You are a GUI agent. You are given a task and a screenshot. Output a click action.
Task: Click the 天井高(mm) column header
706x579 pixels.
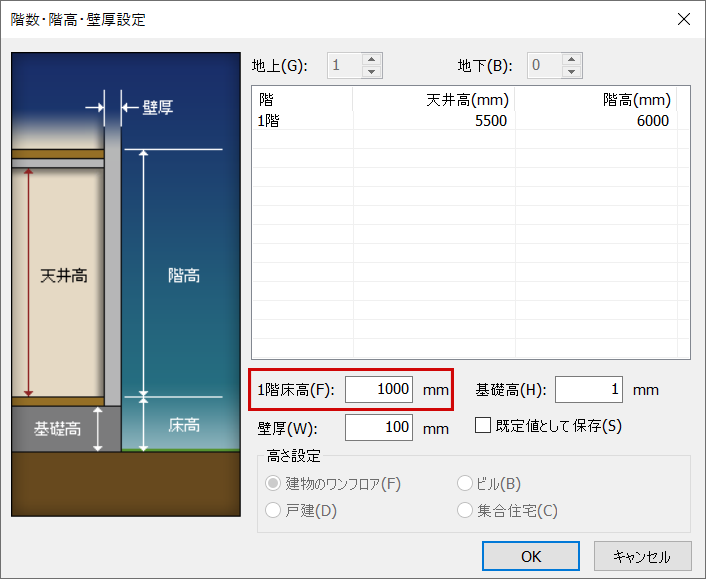pos(434,99)
